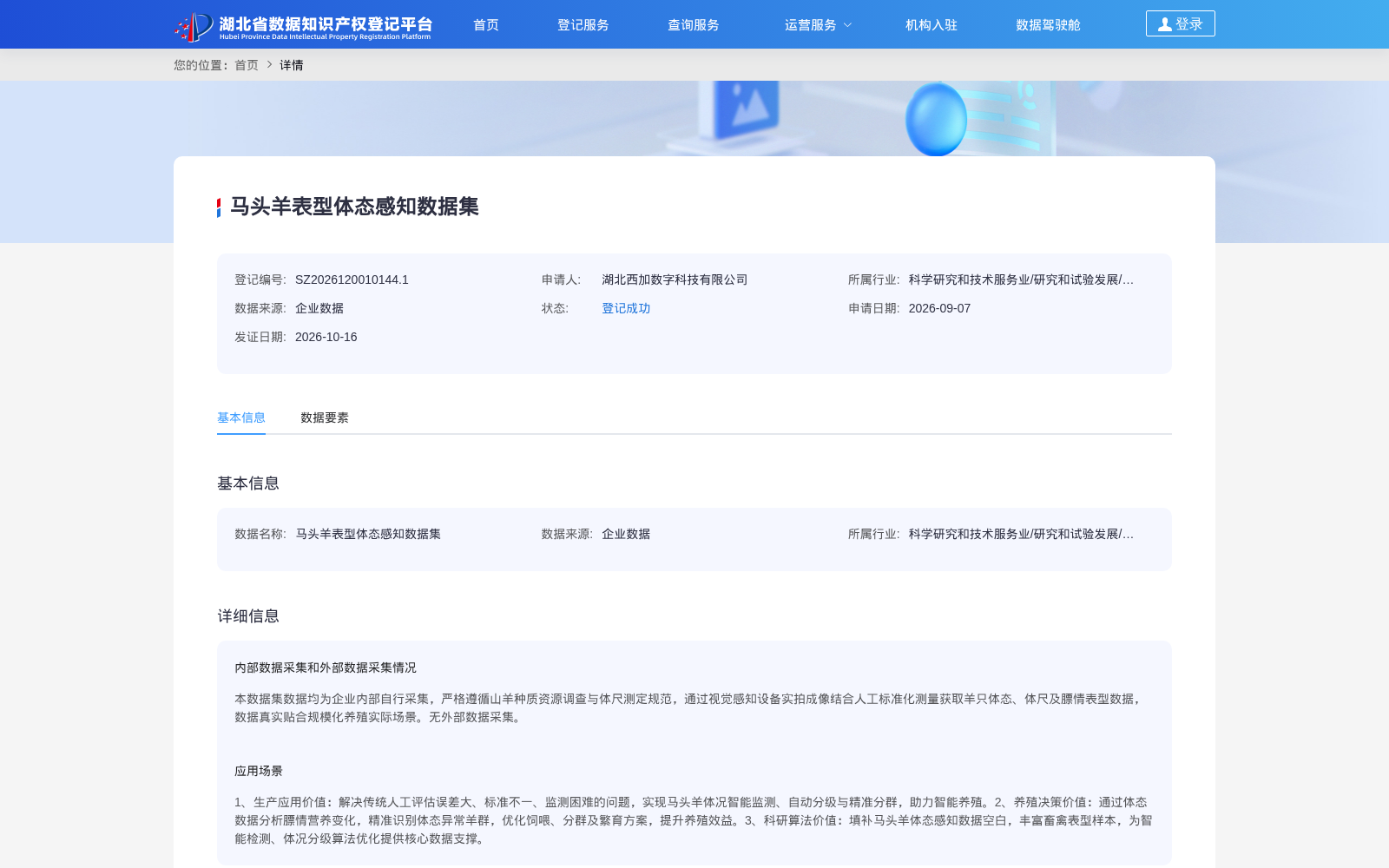Click the breadcrumb chevron separator

pos(269,65)
